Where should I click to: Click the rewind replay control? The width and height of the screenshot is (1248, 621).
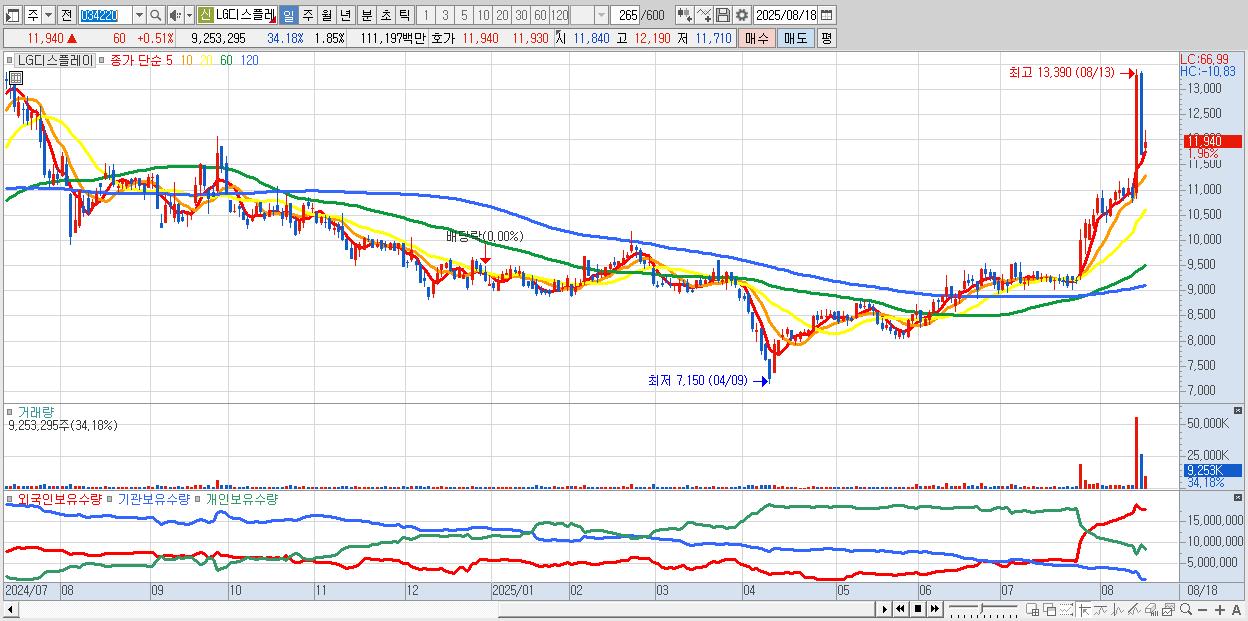[900, 609]
